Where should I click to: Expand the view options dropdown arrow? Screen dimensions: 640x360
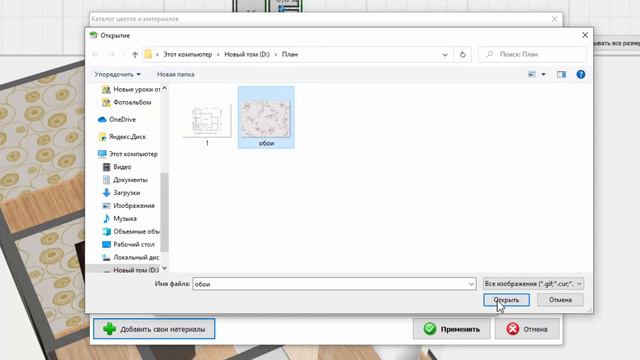[x=543, y=74]
